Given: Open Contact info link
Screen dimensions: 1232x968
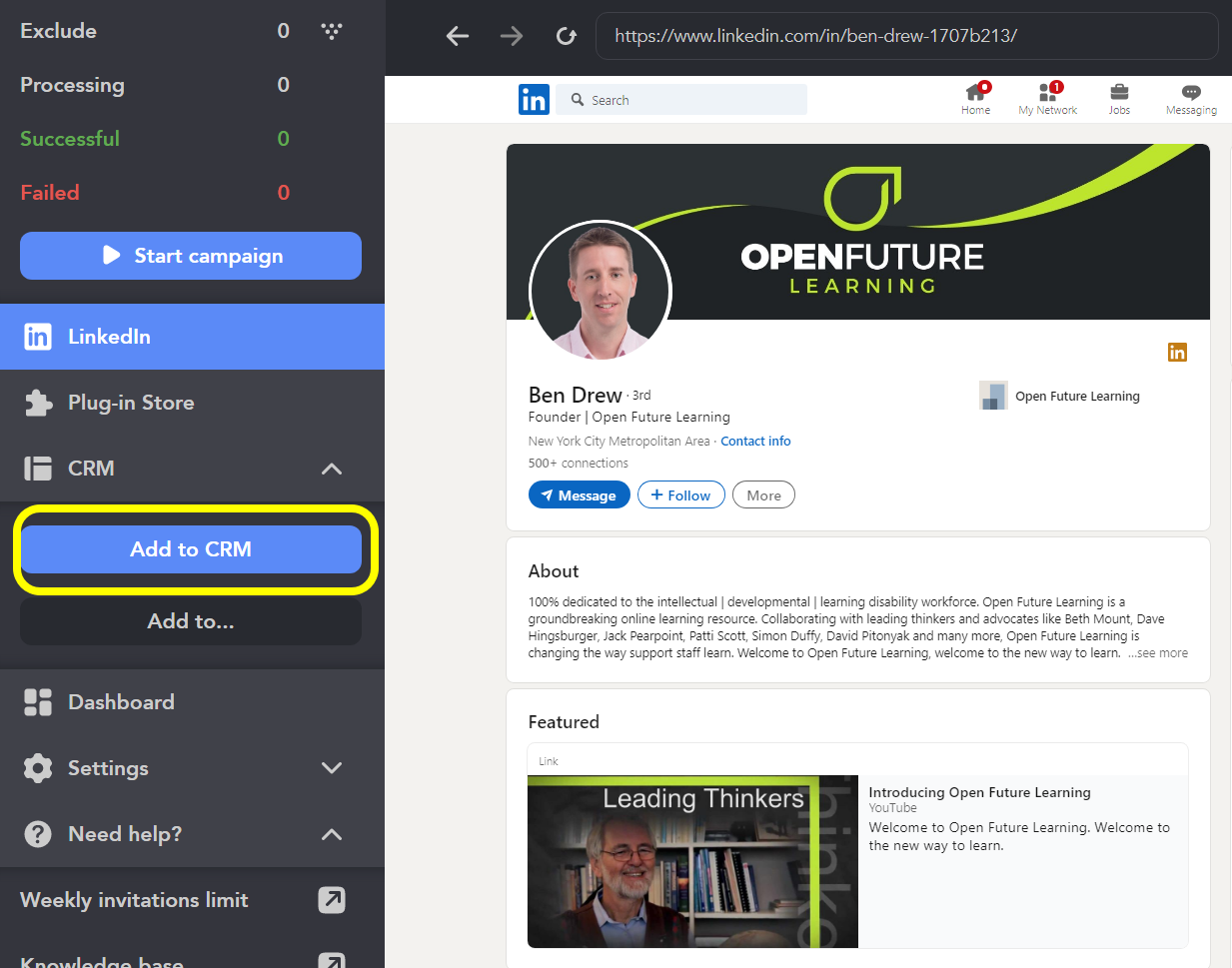Looking at the screenshot, I should click(755, 441).
